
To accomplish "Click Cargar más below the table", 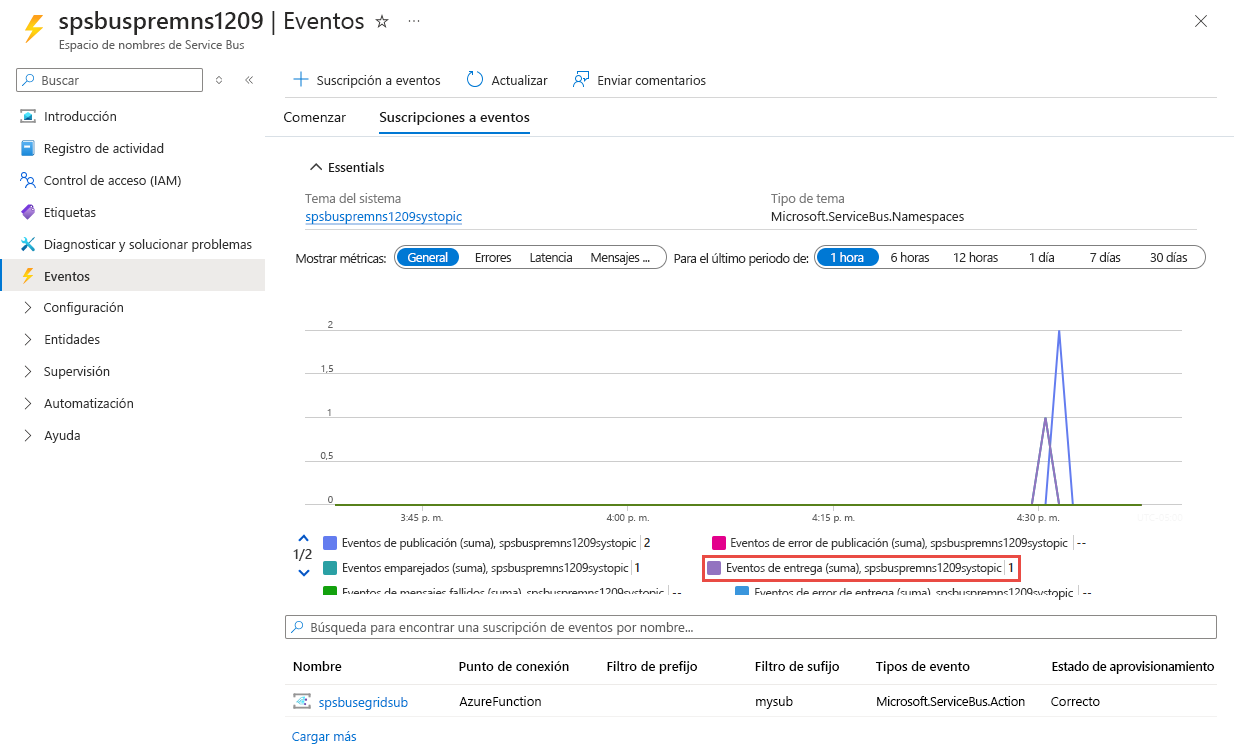I will tap(324, 735).
